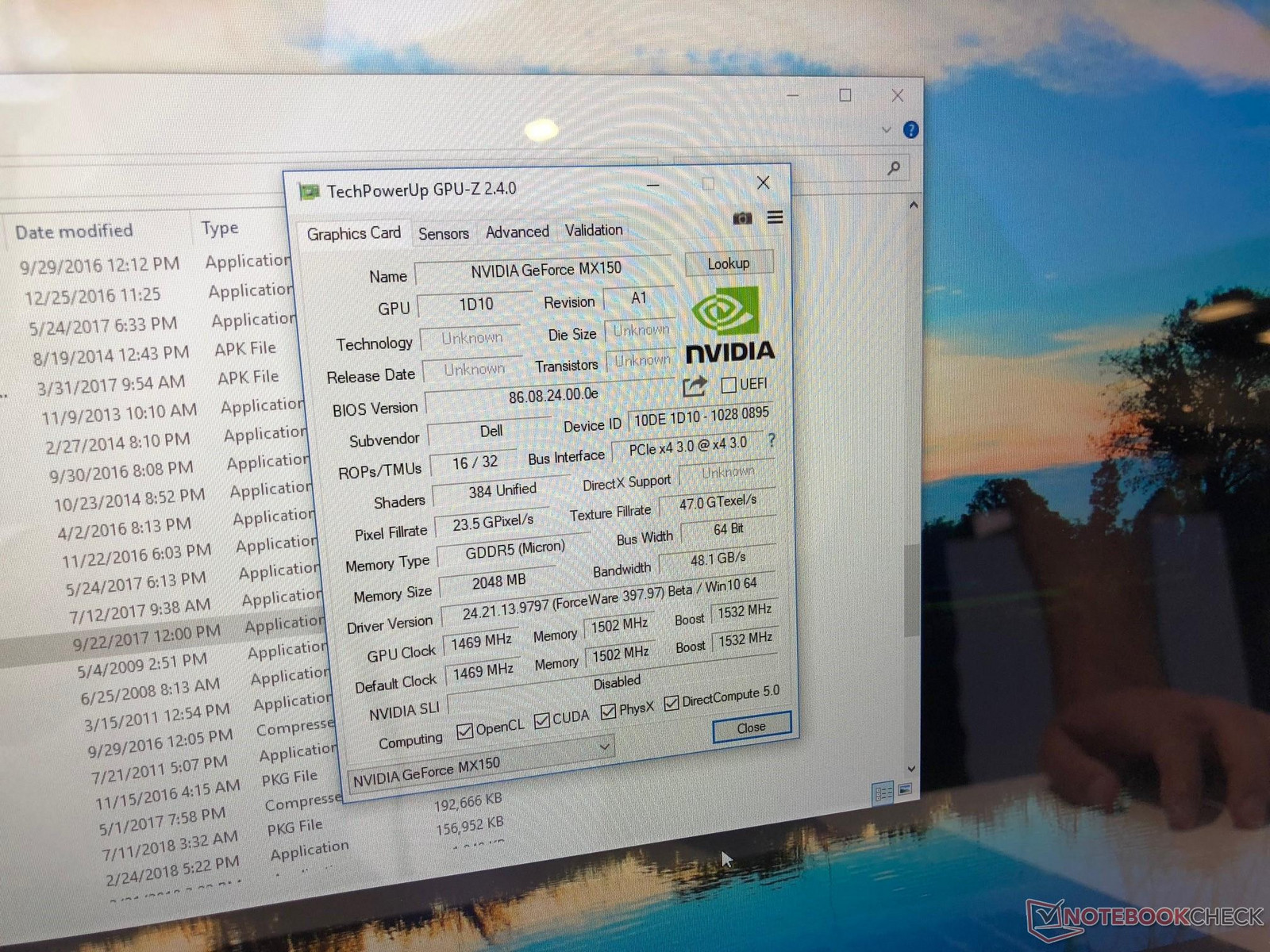Click the Pixel Fillrate 23.5 GPixel/s field

492,523
